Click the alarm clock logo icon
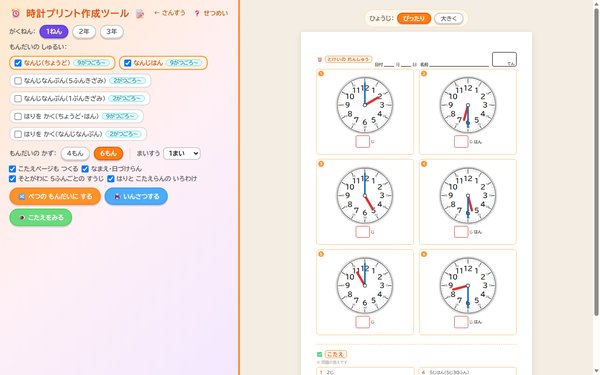 16,13
